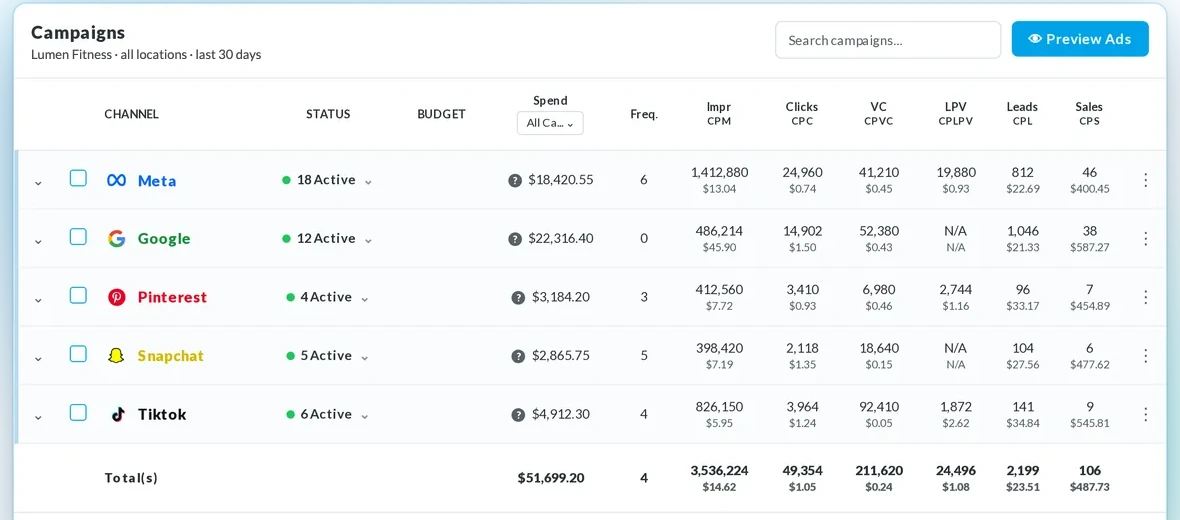Click the STATUS column header
Image resolution: width=1180 pixels, height=520 pixels.
pos(328,114)
